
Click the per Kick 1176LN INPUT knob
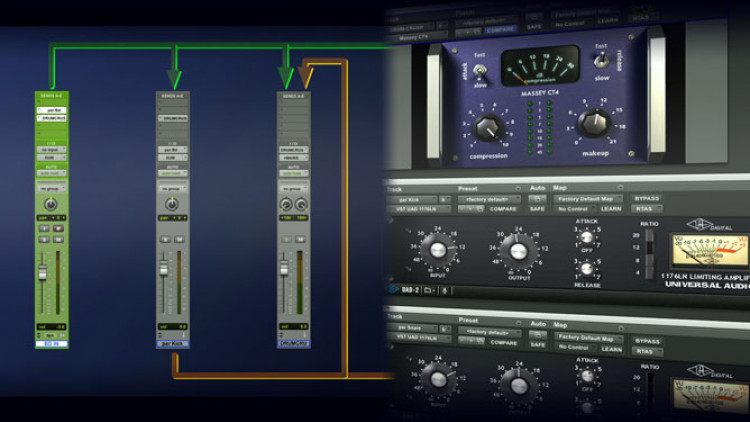coord(438,250)
